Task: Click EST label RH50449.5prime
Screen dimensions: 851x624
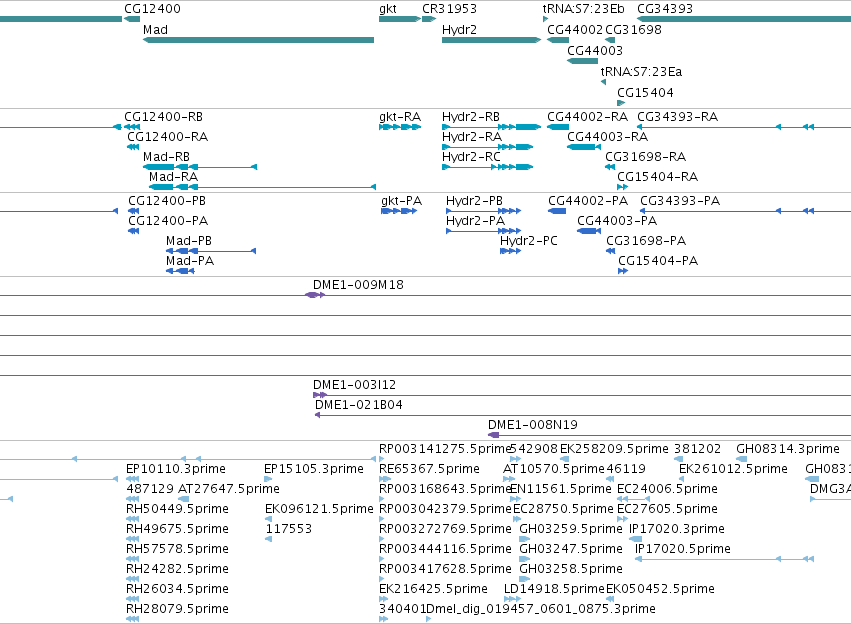Action: (x=177, y=509)
